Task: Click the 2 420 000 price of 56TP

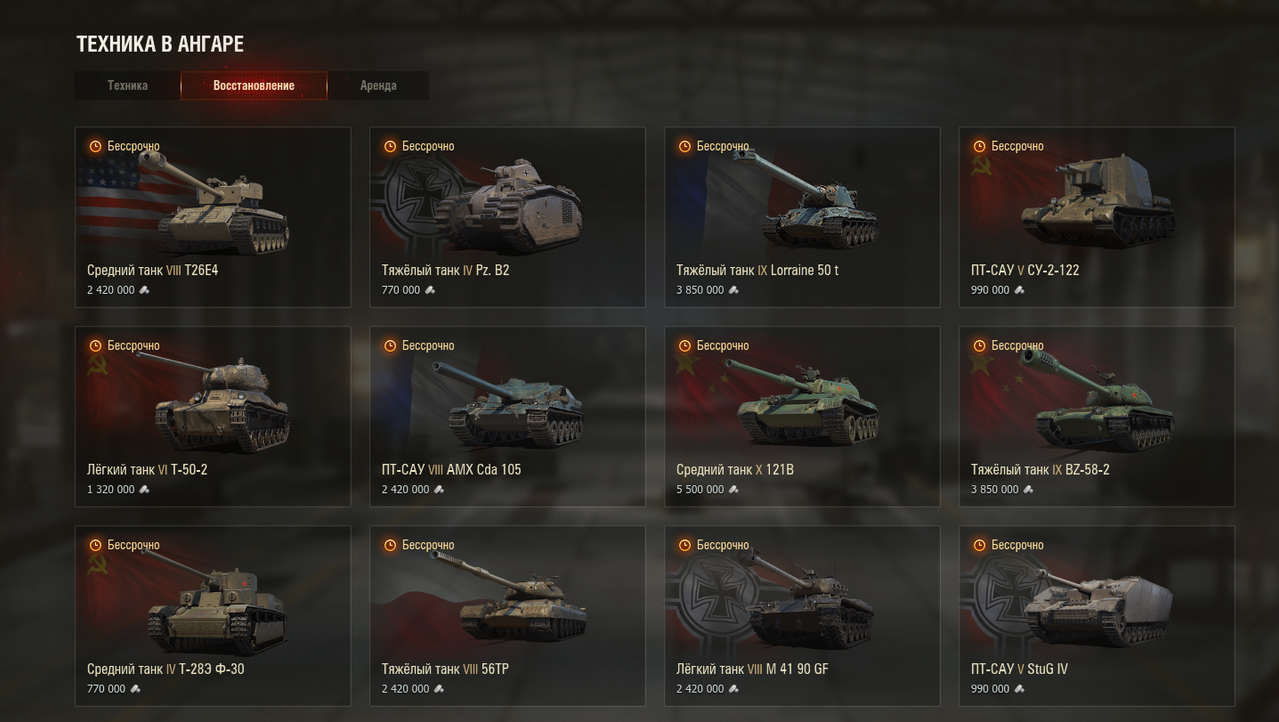Action: pyautogui.click(x=405, y=689)
